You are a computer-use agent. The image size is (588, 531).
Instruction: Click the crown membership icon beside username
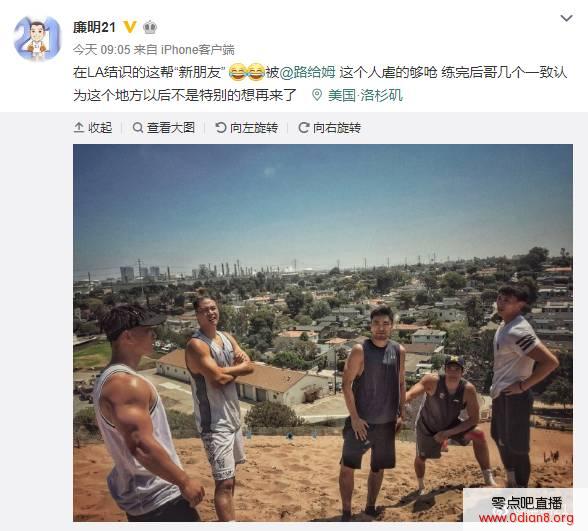(x=150, y=27)
